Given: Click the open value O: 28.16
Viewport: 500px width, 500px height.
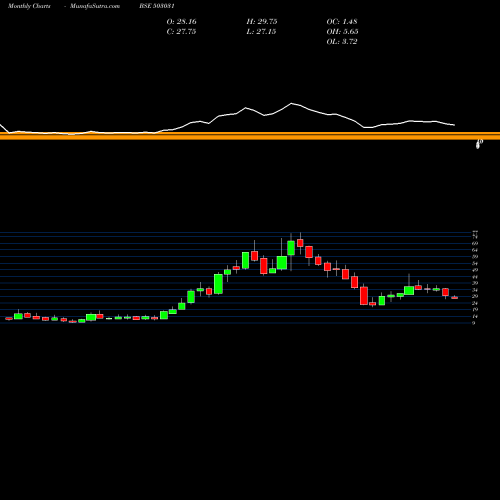Looking at the screenshot, I should [x=181, y=22].
